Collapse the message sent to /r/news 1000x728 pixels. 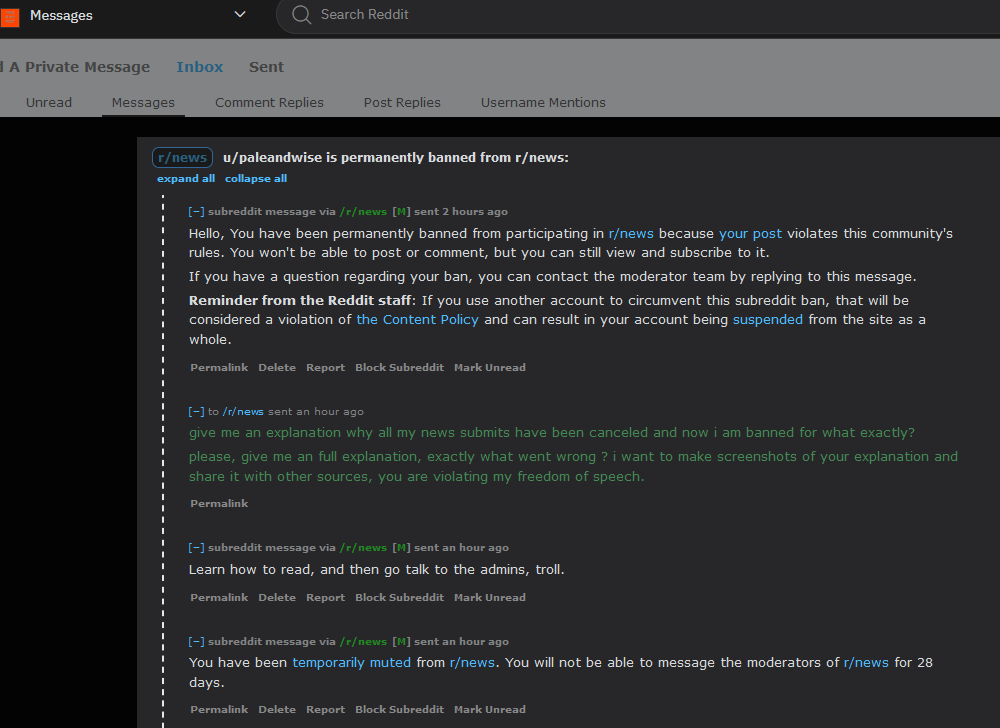196,412
